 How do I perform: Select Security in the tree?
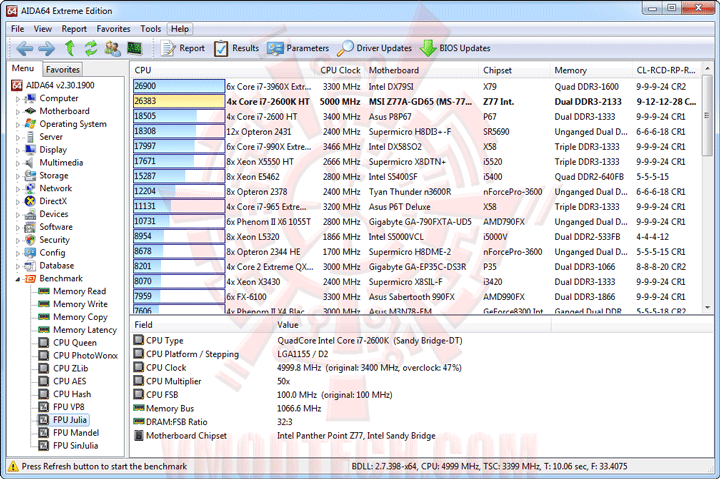47,239
